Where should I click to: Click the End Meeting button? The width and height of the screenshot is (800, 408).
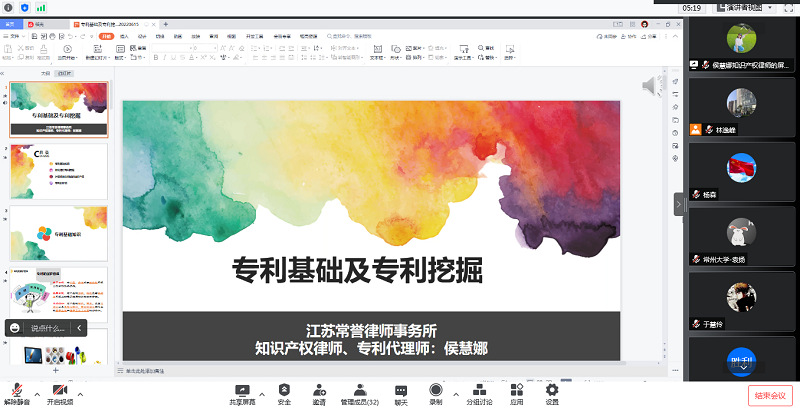click(x=770, y=396)
